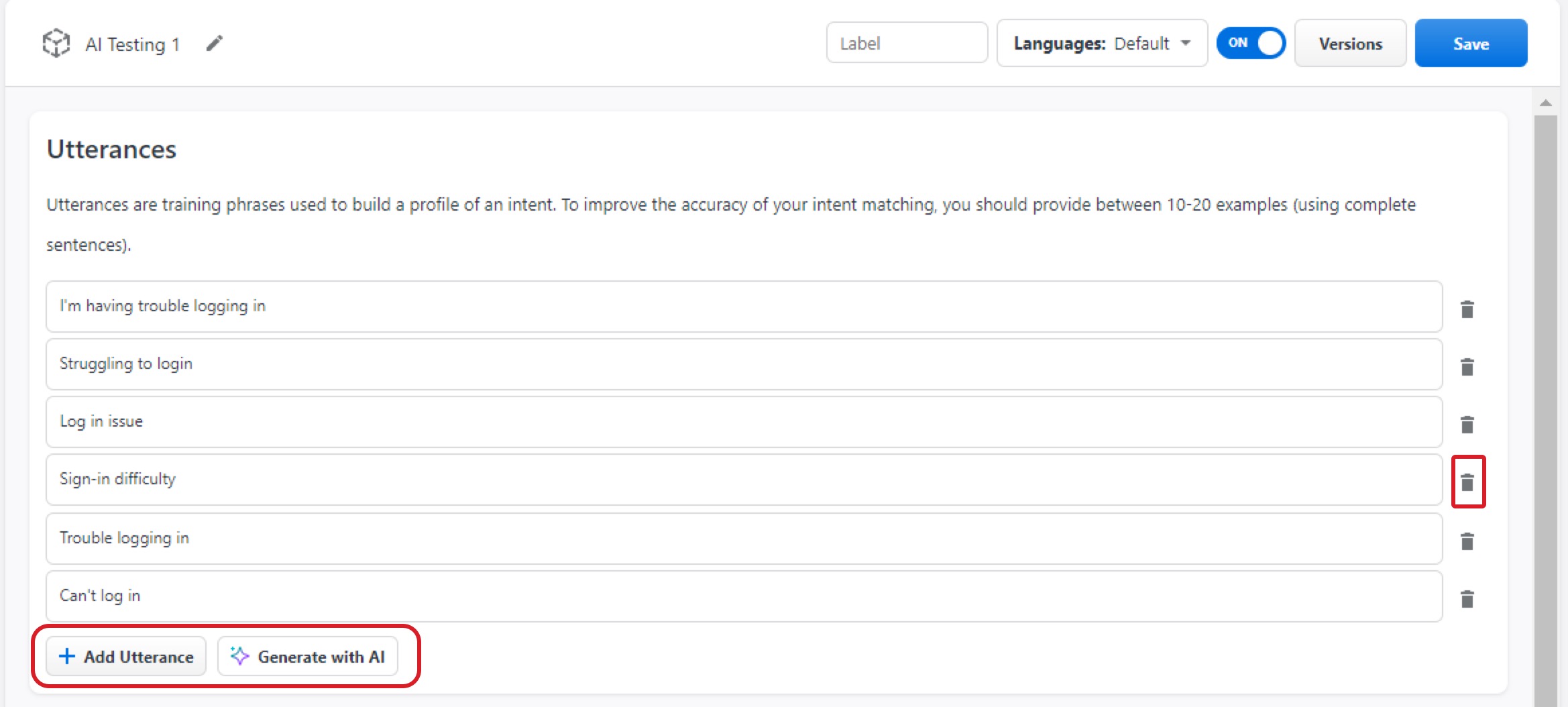This screenshot has height=707, width=1568.
Task: Trash the "Sign-in difficulty" utterance
Action: point(1467,482)
